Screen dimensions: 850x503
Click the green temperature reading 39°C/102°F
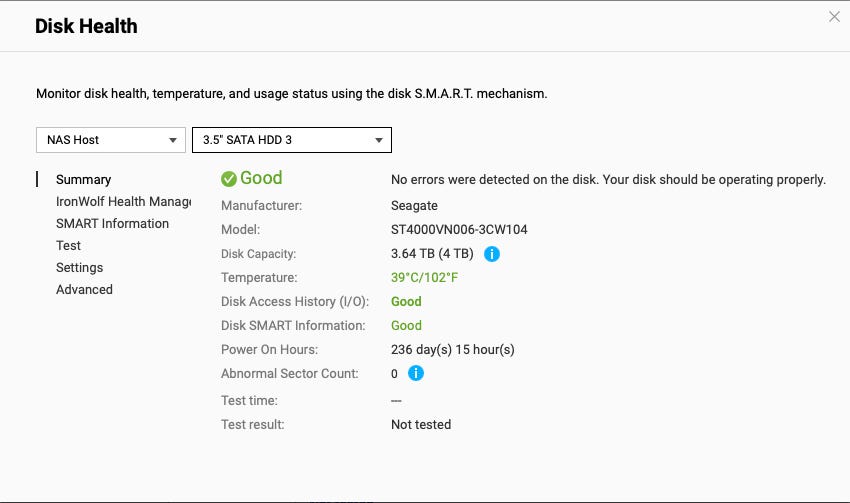coord(424,278)
